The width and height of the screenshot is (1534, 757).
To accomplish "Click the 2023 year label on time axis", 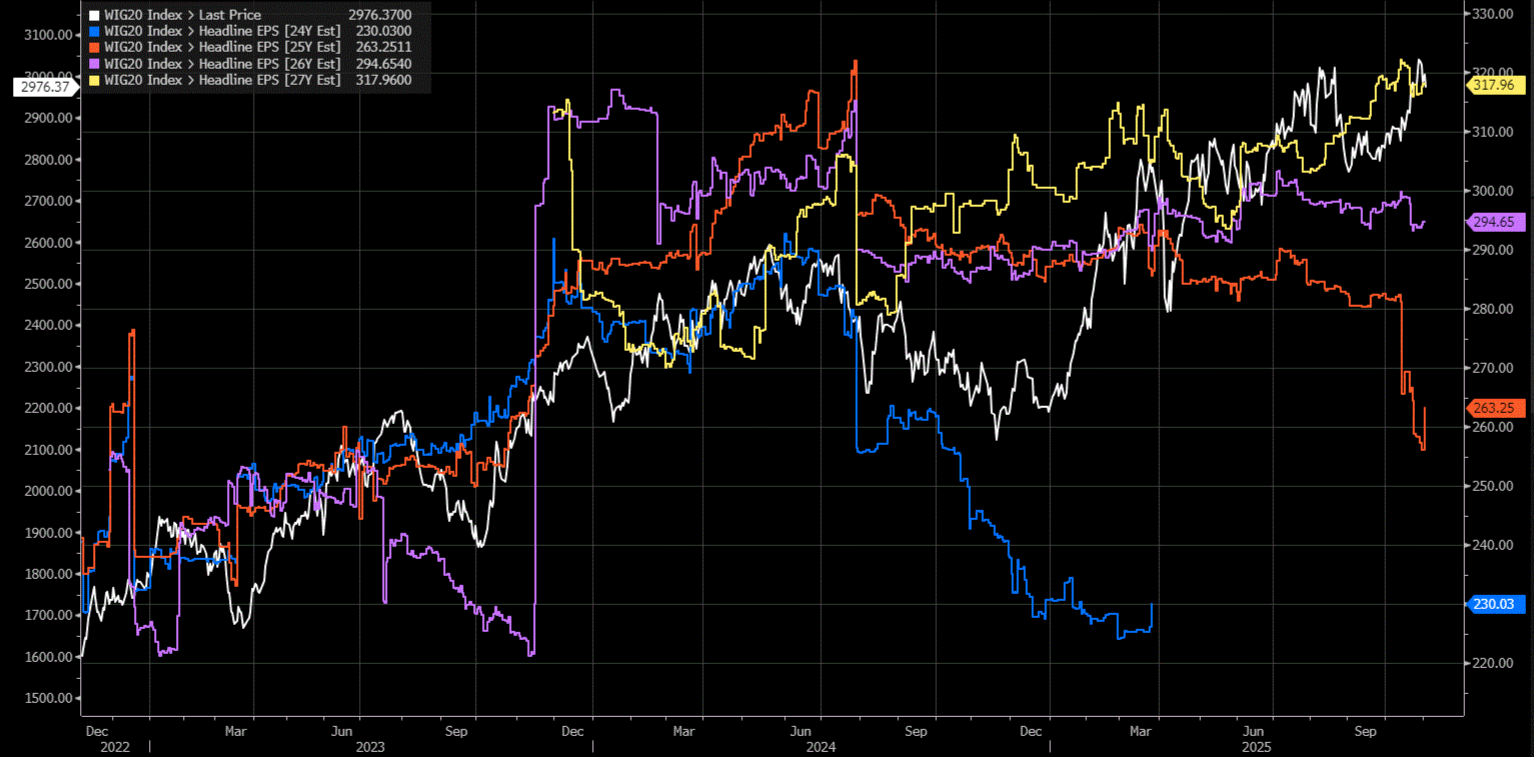I will 370,746.
